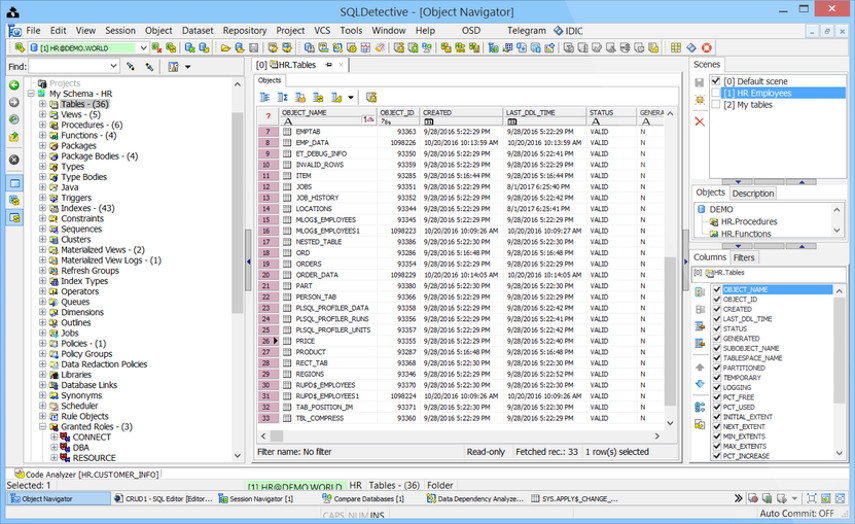Expand the Indexes - (43) tree node
The image size is (855, 524).
(43, 208)
